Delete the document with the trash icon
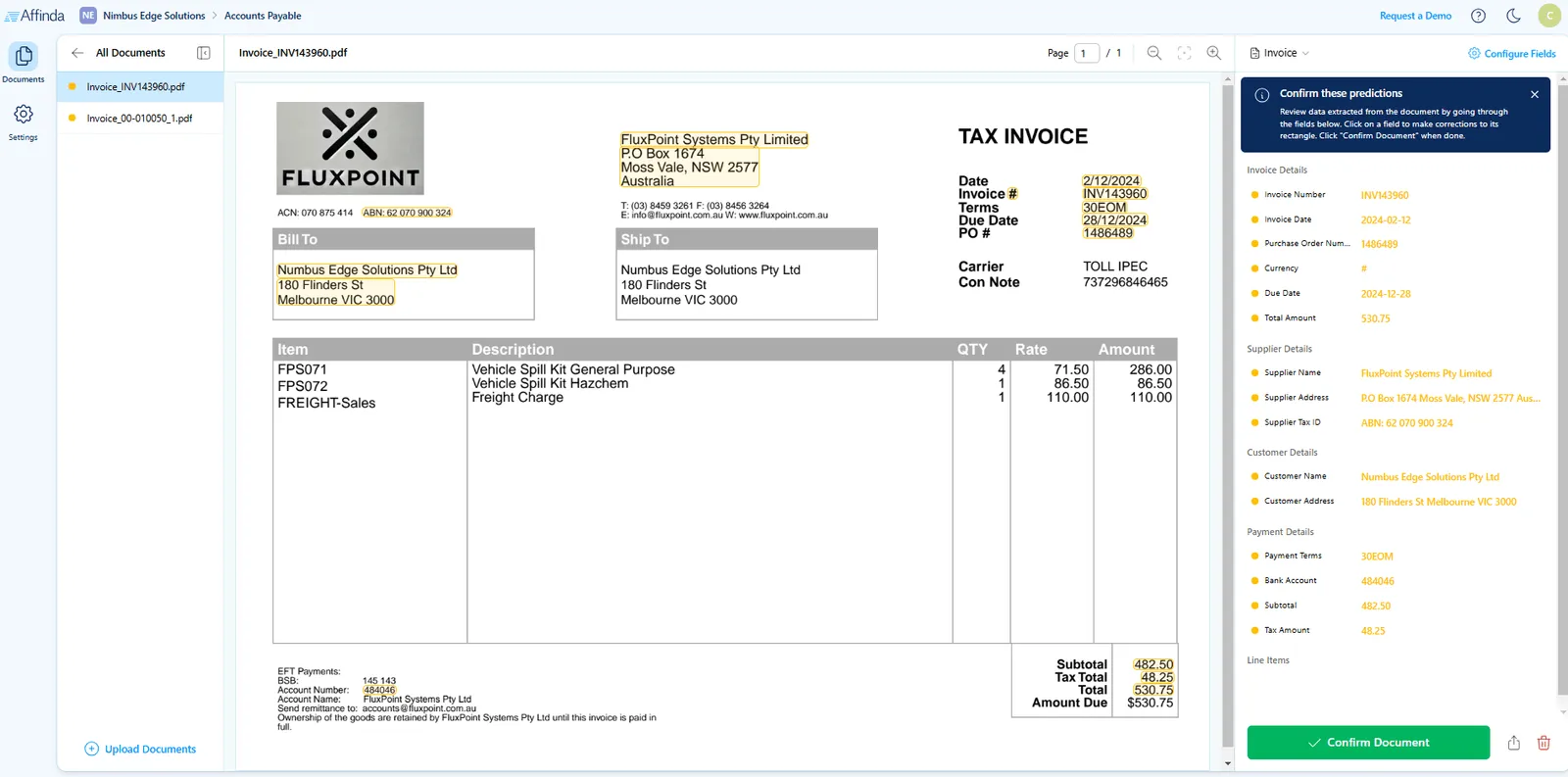 [1543, 743]
